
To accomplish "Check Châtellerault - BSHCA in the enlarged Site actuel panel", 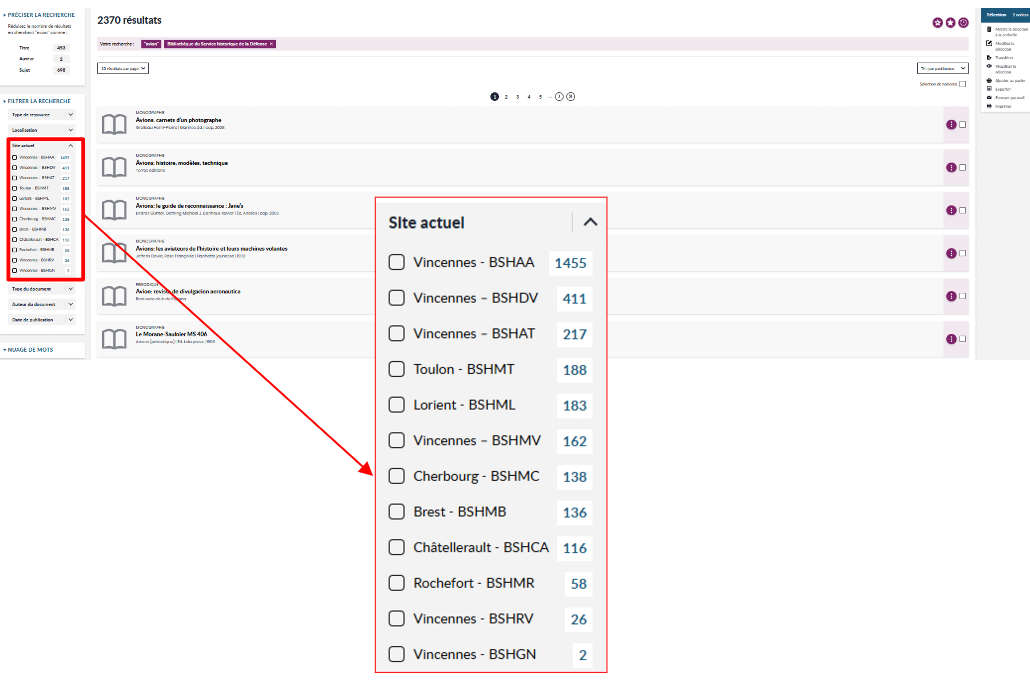I will [397, 547].
